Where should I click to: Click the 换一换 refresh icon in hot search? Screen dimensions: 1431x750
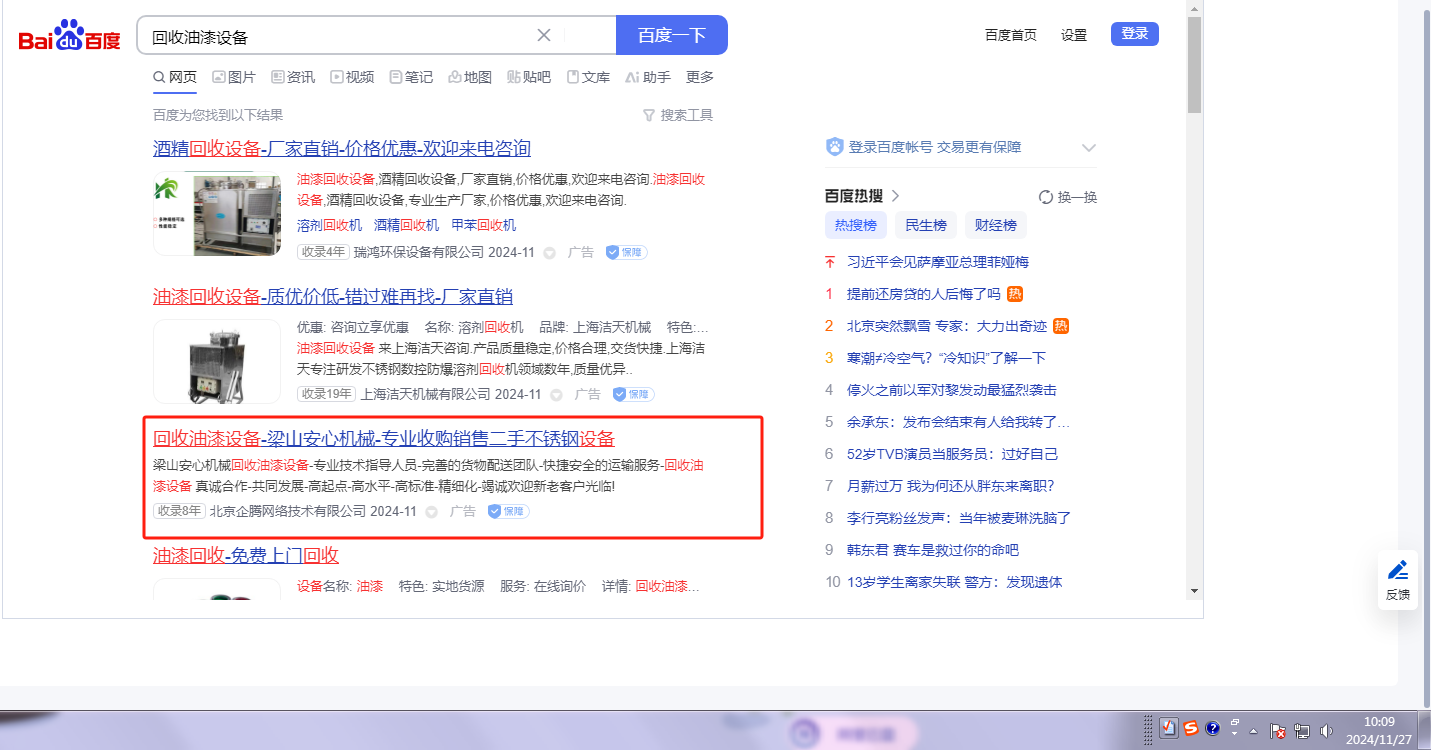(x=1046, y=197)
